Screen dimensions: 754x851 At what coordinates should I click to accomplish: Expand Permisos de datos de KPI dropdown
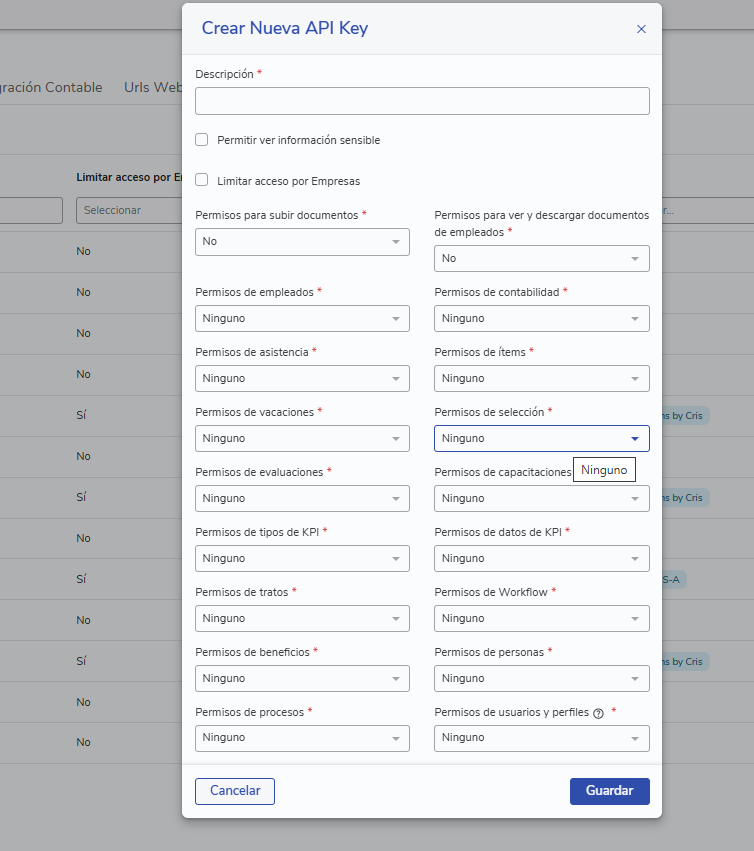click(x=542, y=558)
